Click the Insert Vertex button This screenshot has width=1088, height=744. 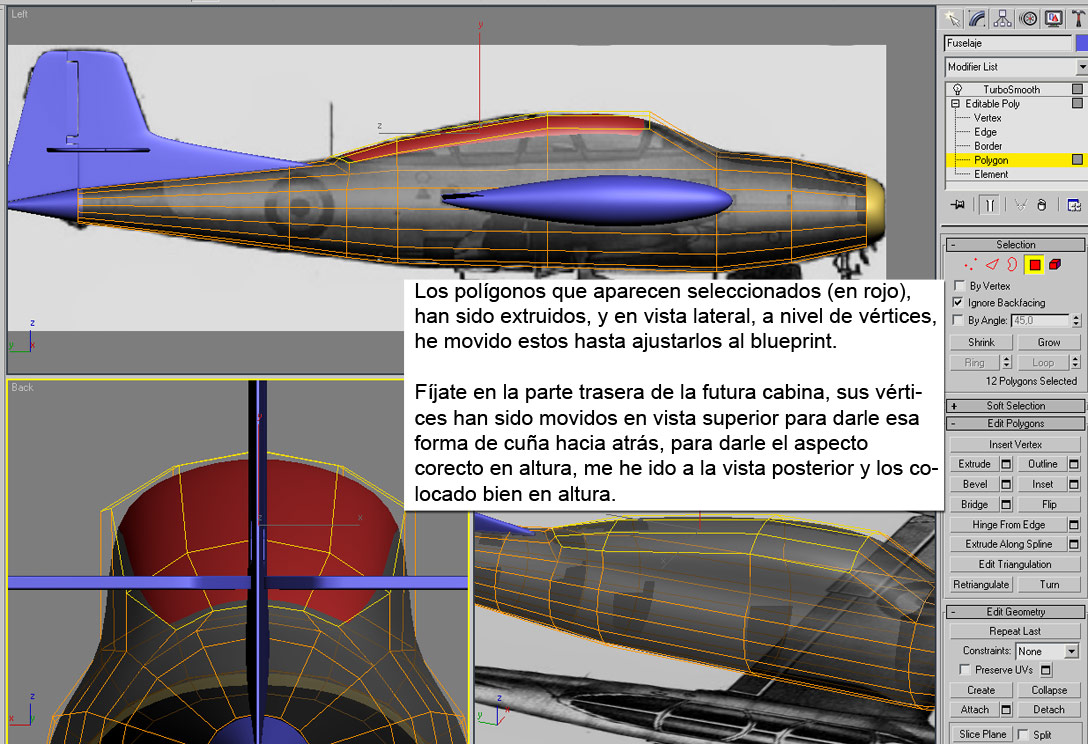pos(1015,444)
